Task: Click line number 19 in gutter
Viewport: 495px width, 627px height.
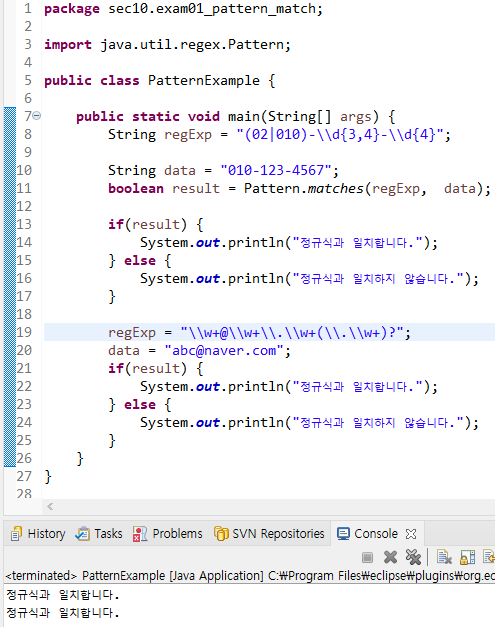Action: pyautogui.click(x=24, y=332)
